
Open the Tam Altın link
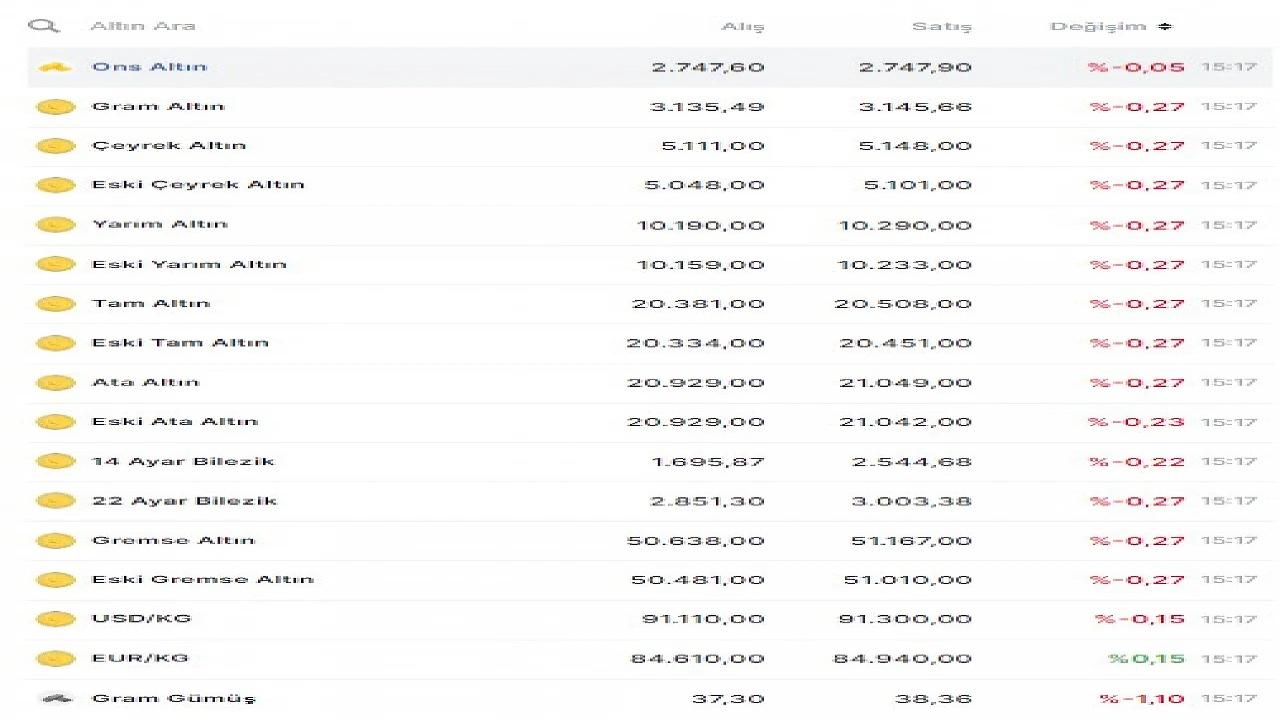coord(151,303)
